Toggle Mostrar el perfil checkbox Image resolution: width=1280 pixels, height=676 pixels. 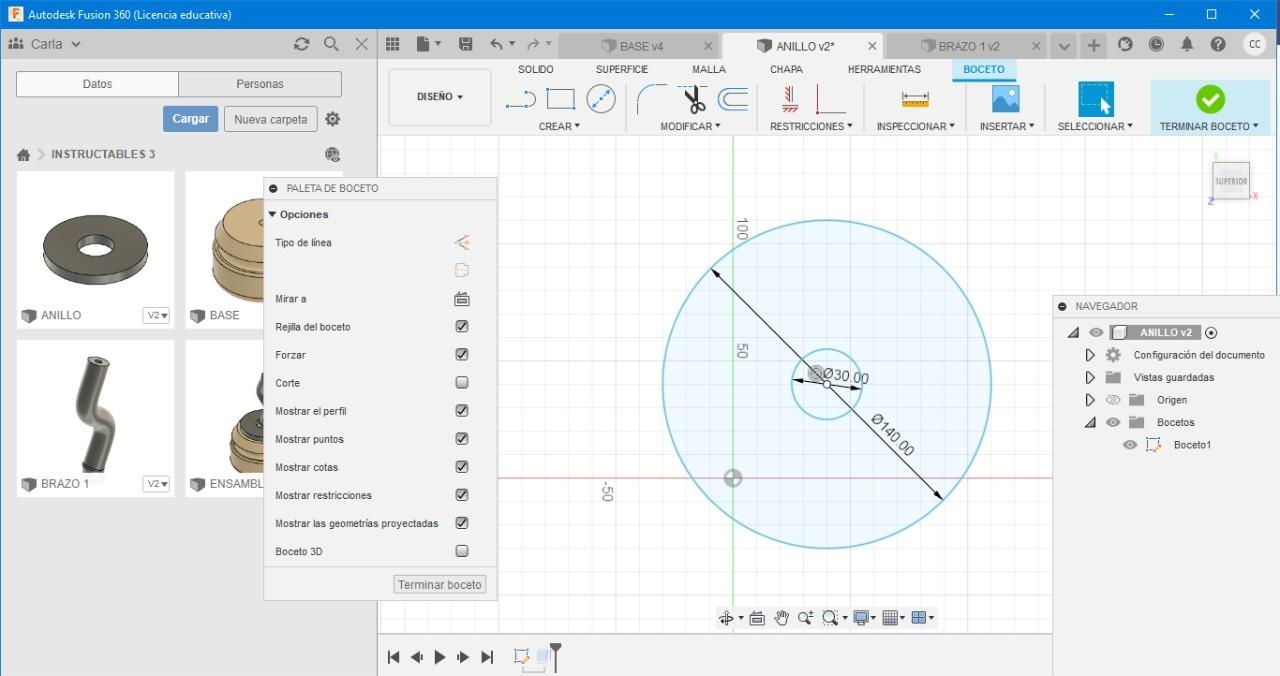coord(462,410)
